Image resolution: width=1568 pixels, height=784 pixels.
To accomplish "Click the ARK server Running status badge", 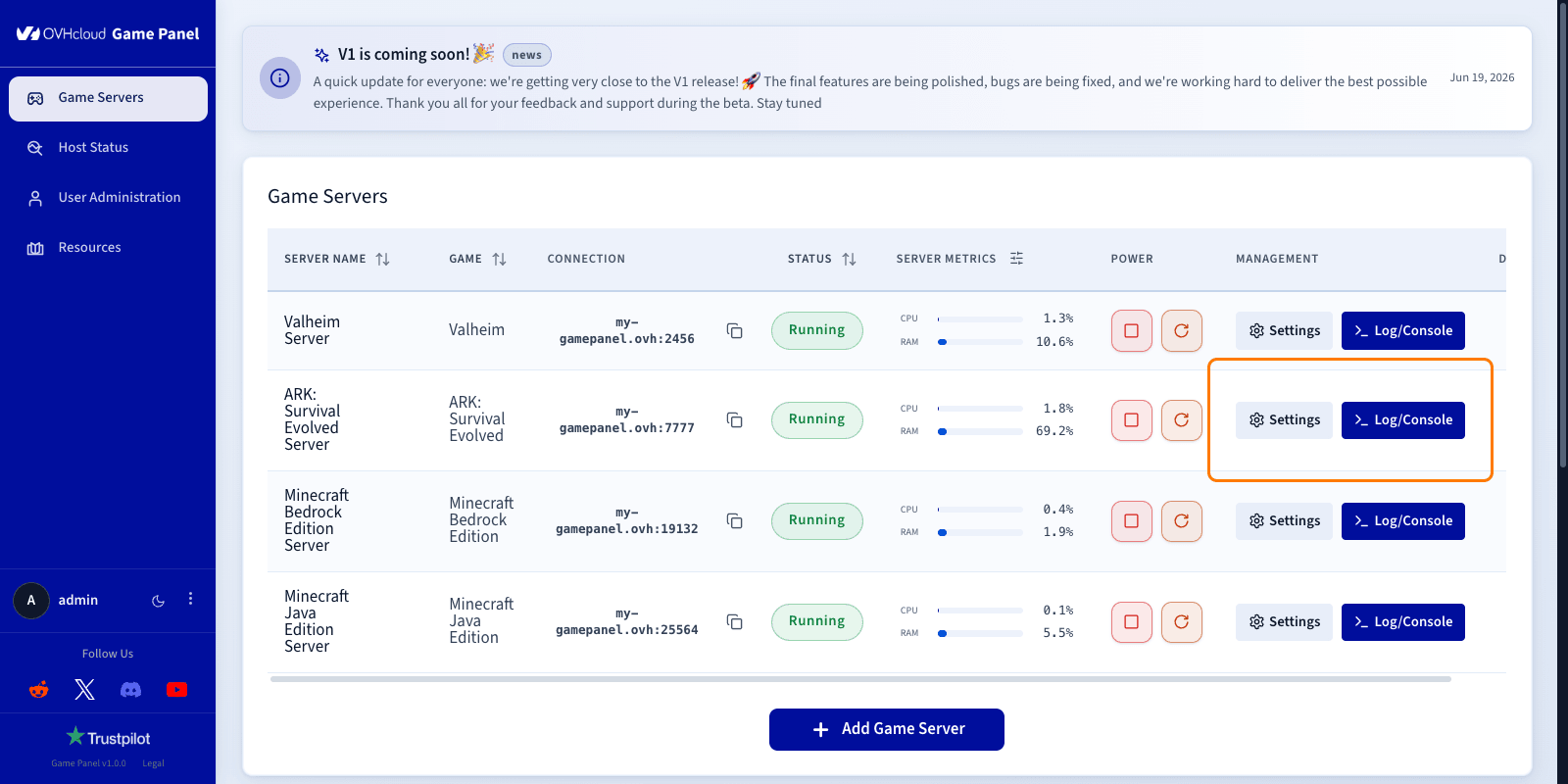I will tap(817, 419).
